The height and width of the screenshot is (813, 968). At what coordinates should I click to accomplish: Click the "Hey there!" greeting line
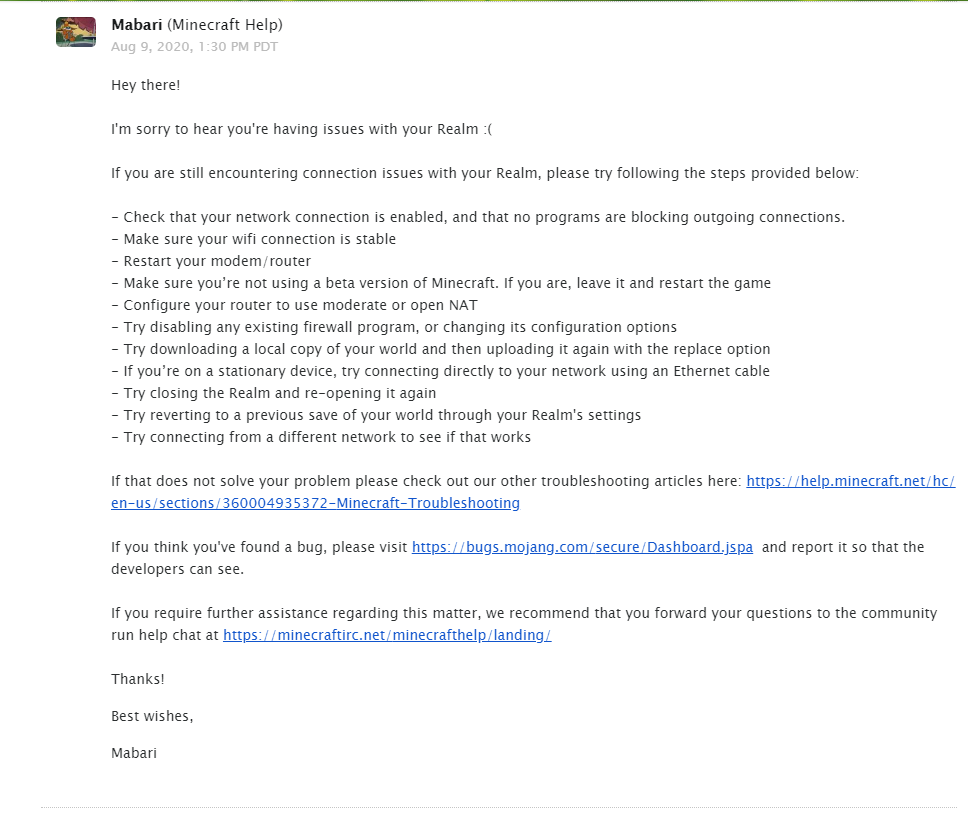tap(146, 85)
